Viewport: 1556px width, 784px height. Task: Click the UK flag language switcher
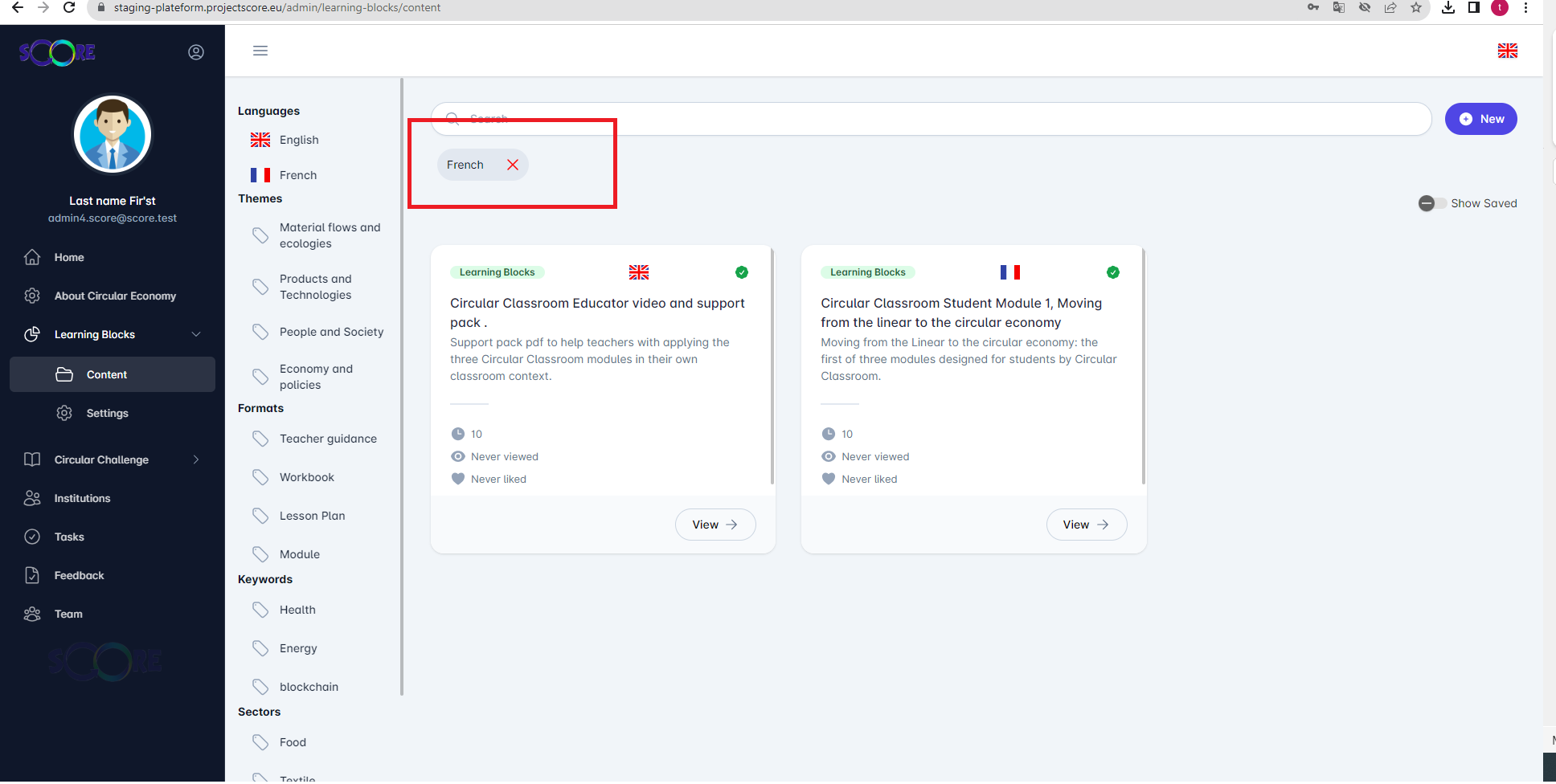pos(1507,51)
